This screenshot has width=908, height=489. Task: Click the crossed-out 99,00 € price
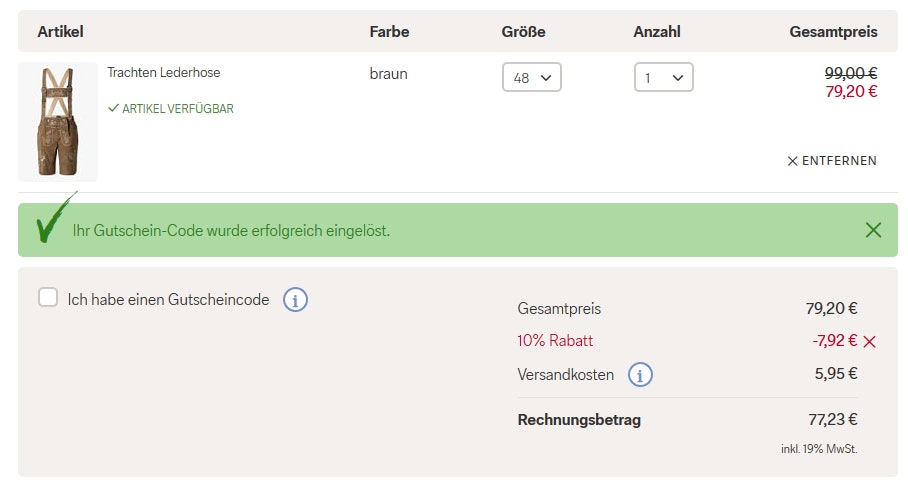click(x=850, y=73)
